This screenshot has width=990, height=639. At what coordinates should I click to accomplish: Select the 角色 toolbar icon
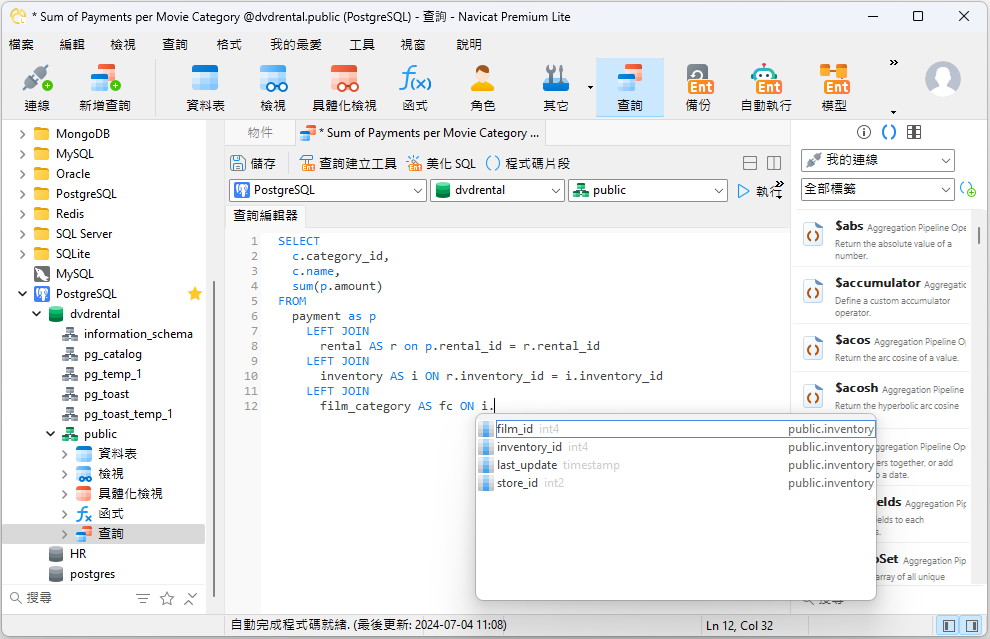click(x=481, y=86)
